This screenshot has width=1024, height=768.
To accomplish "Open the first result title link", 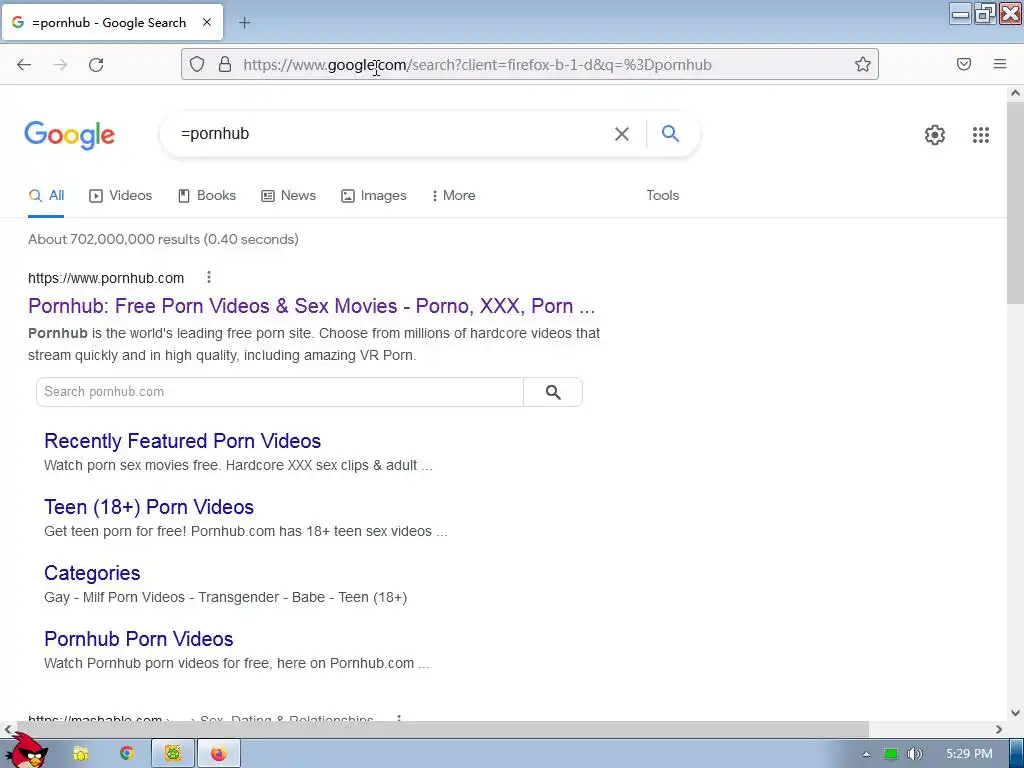I will tap(312, 306).
